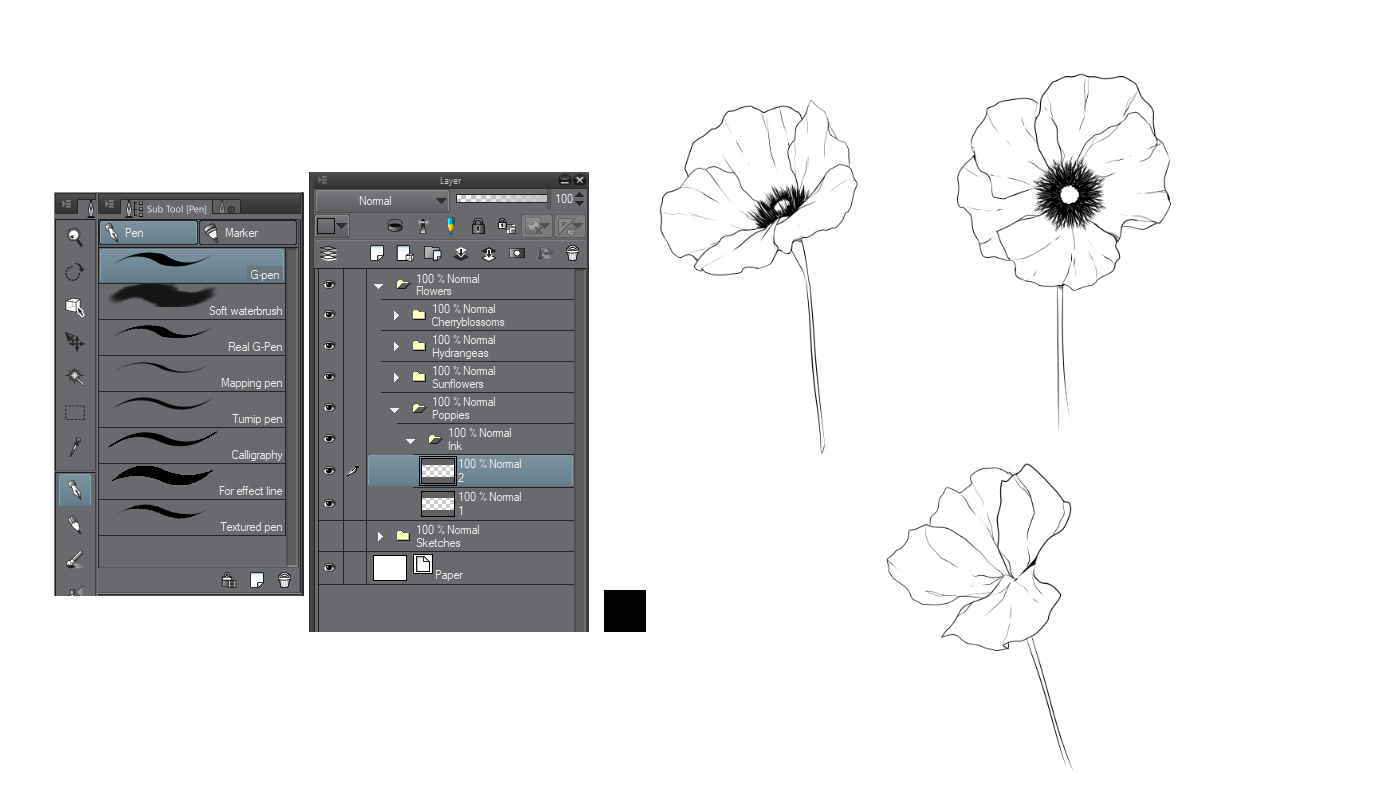Open sub tool materials import icon
Image resolution: width=1391 pixels, height=800 pixels.
click(x=229, y=580)
